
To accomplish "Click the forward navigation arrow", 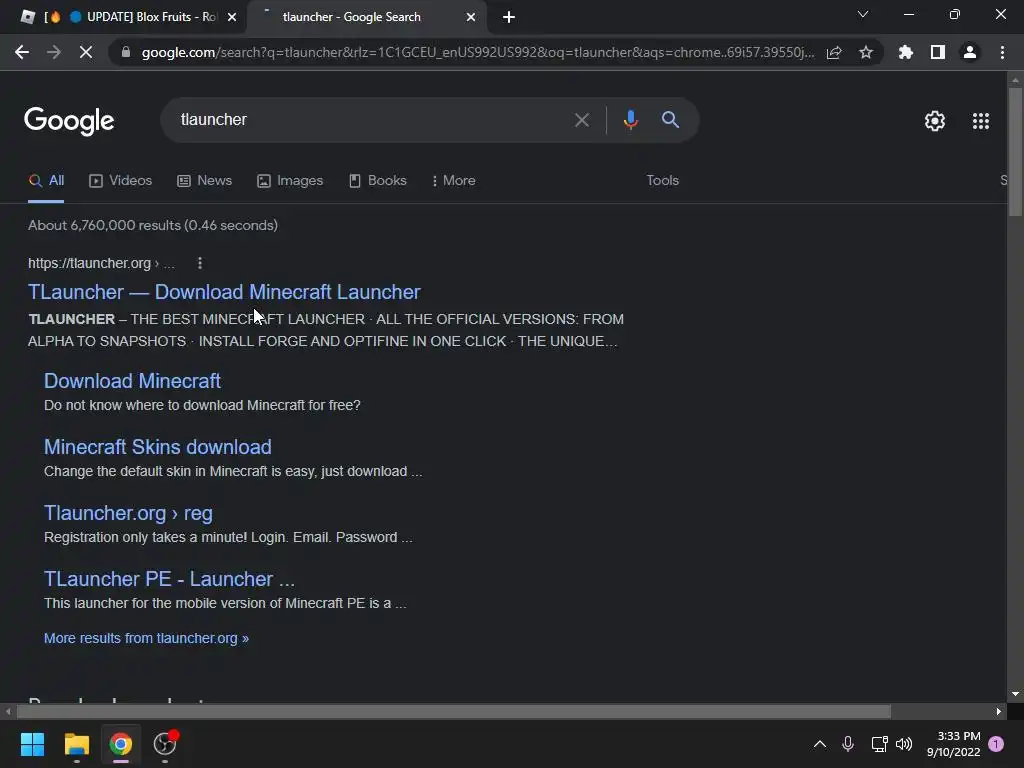I will point(54,52).
